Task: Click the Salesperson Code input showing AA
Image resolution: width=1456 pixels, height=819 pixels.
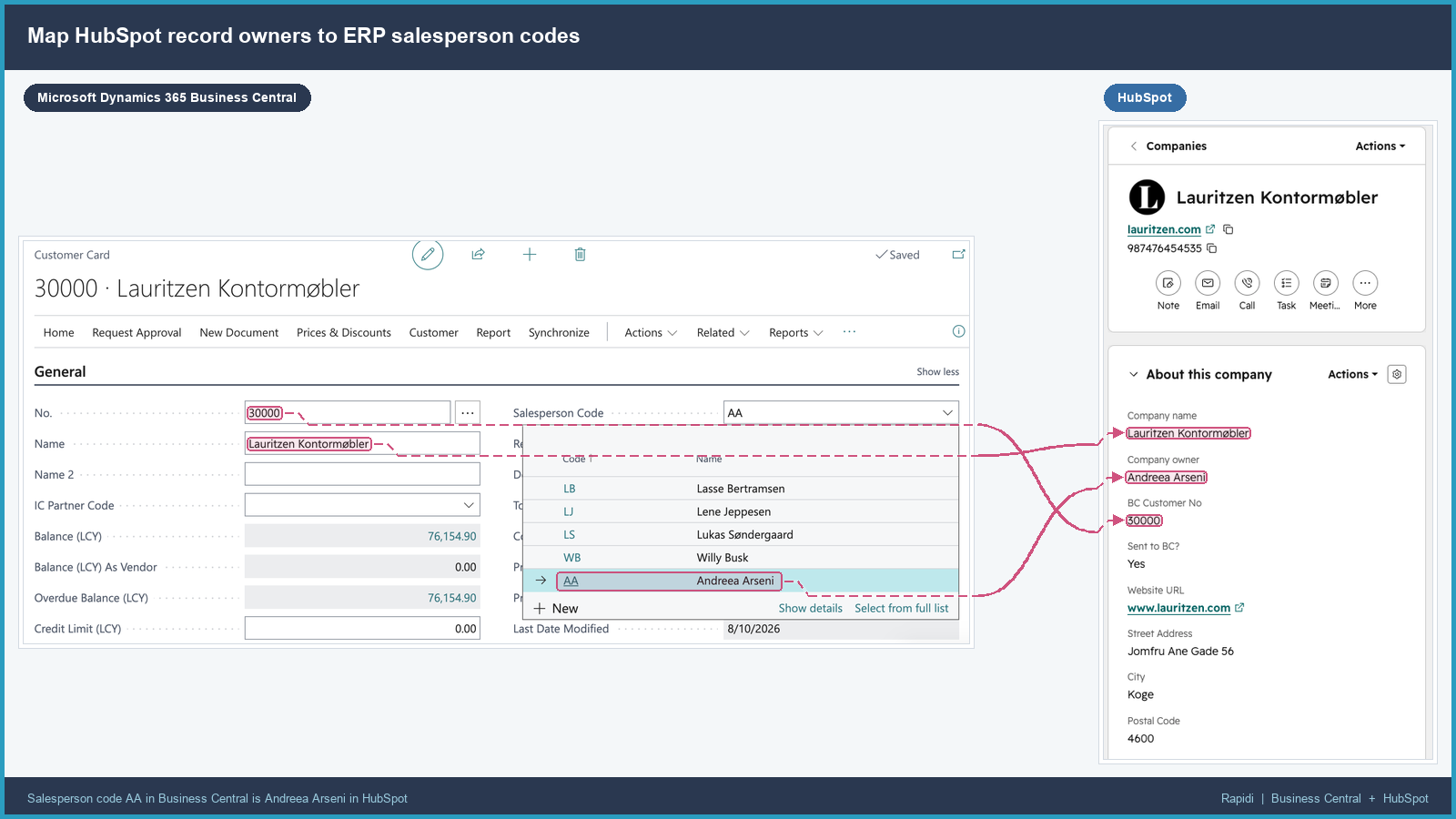Action: point(841,413)
